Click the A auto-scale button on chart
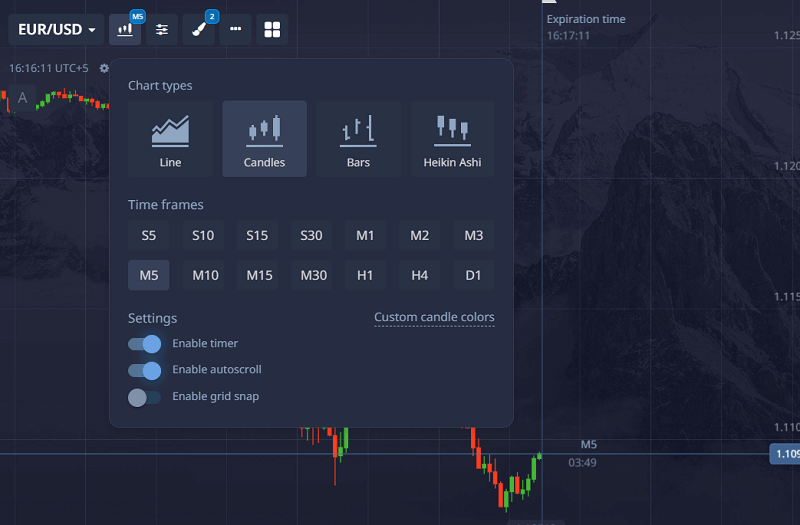 tap(22, 97)
